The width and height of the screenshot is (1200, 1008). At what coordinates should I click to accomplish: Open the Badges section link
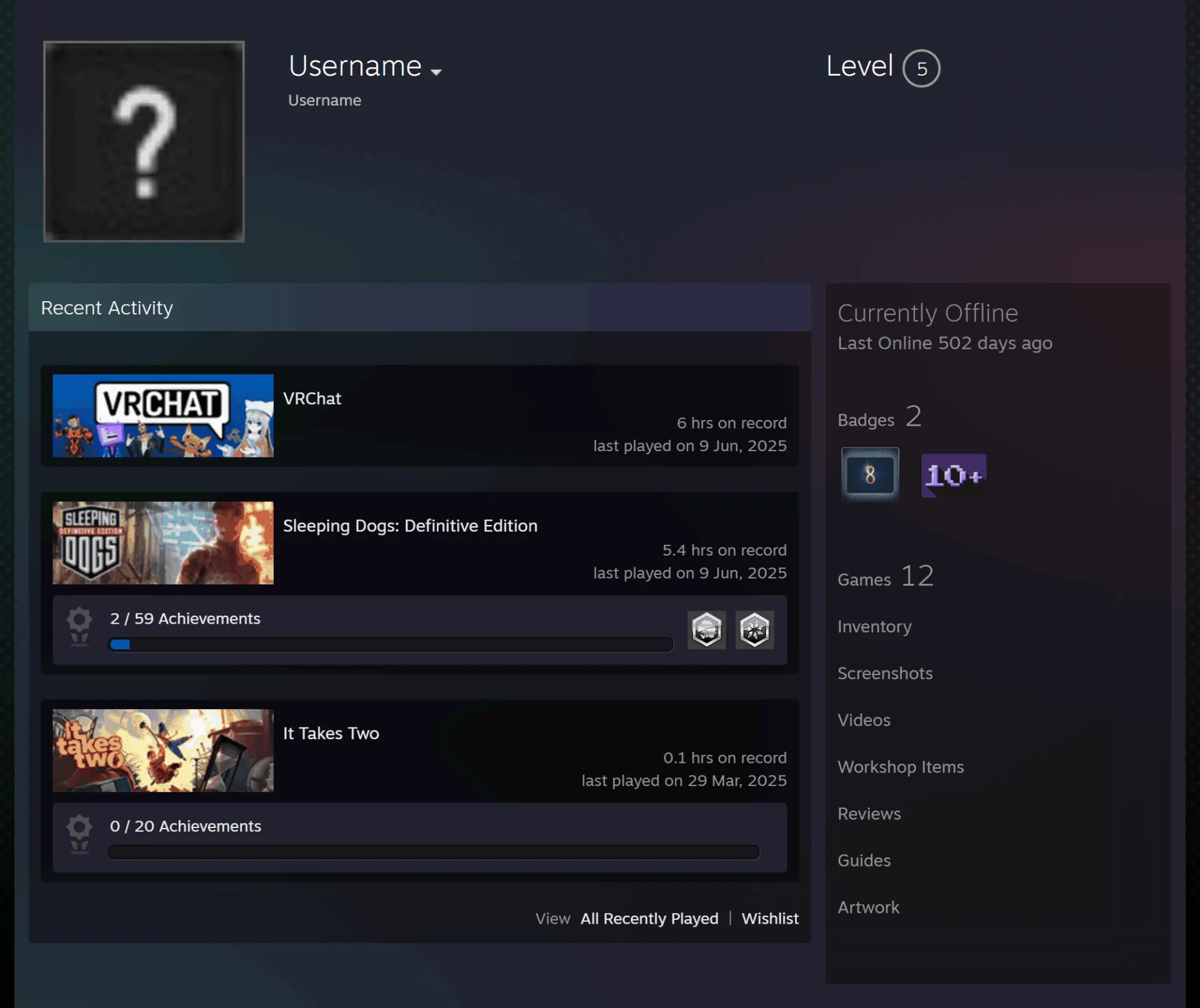coord(879,417)
